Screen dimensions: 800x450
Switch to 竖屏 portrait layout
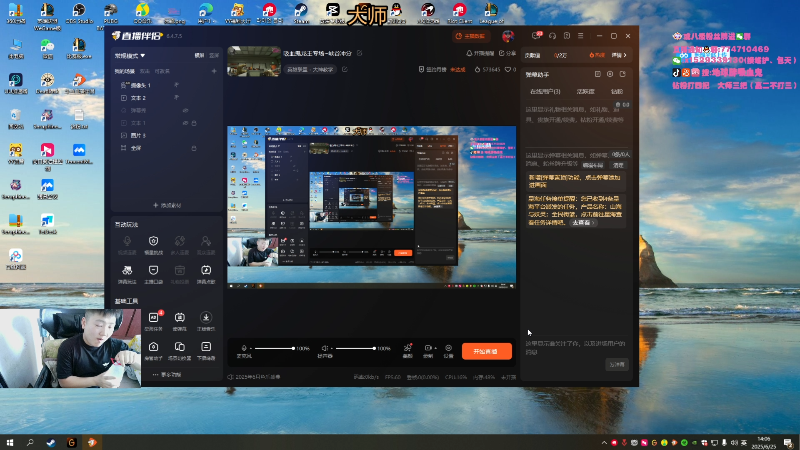214,56
